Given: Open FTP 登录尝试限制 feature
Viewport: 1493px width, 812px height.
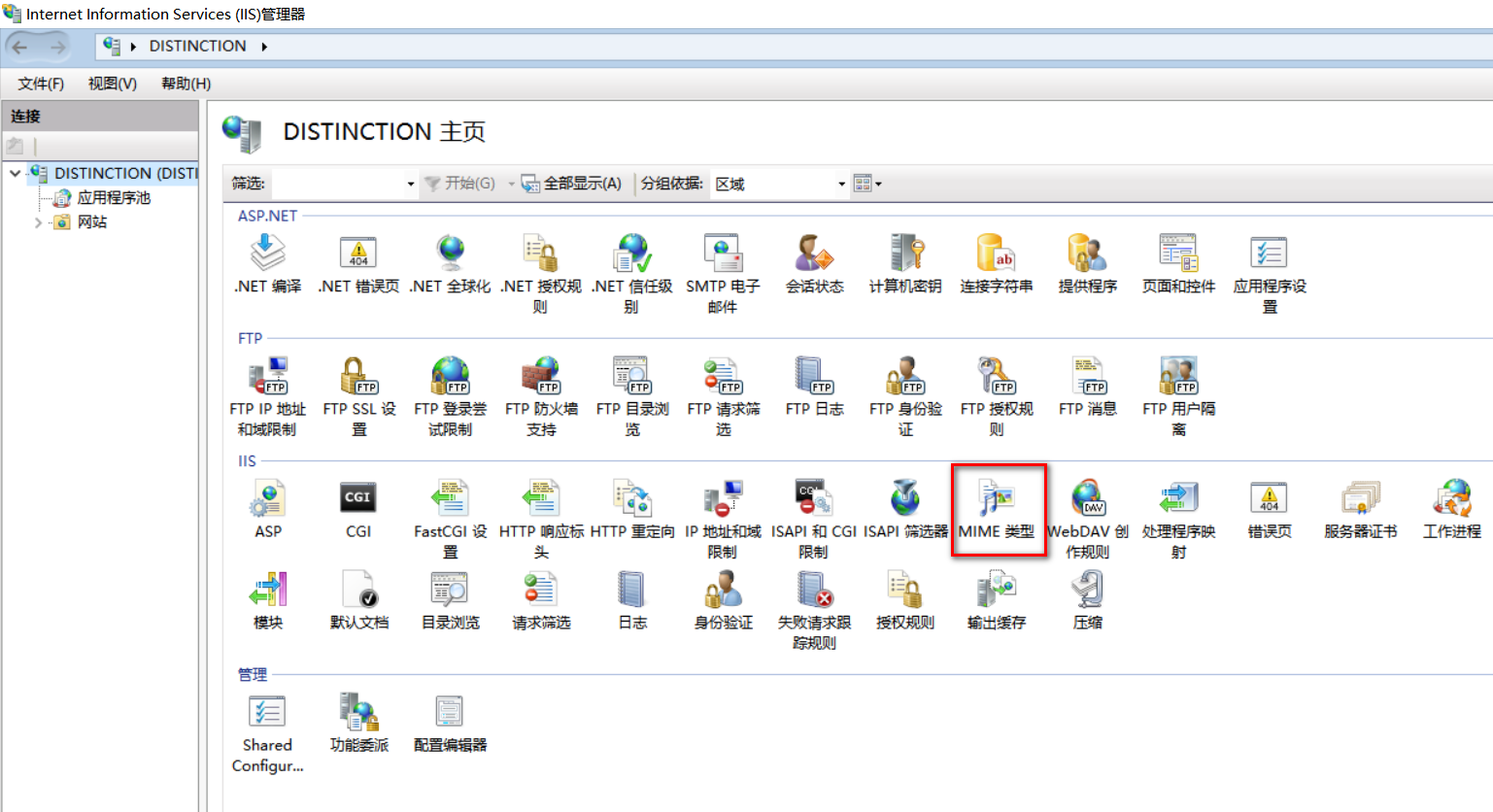Looking at the screenshot, I should pyautogui.click(x=450, y=396).
